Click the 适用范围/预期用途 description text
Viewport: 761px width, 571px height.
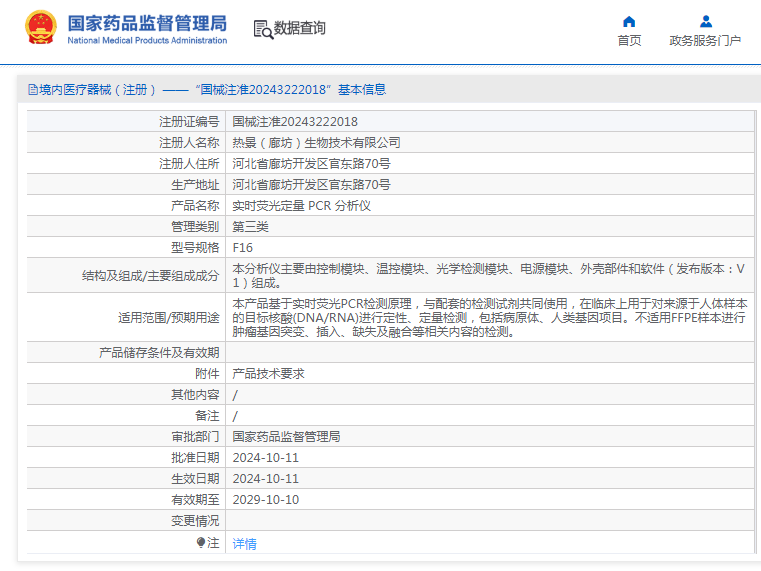coord(490,318)
